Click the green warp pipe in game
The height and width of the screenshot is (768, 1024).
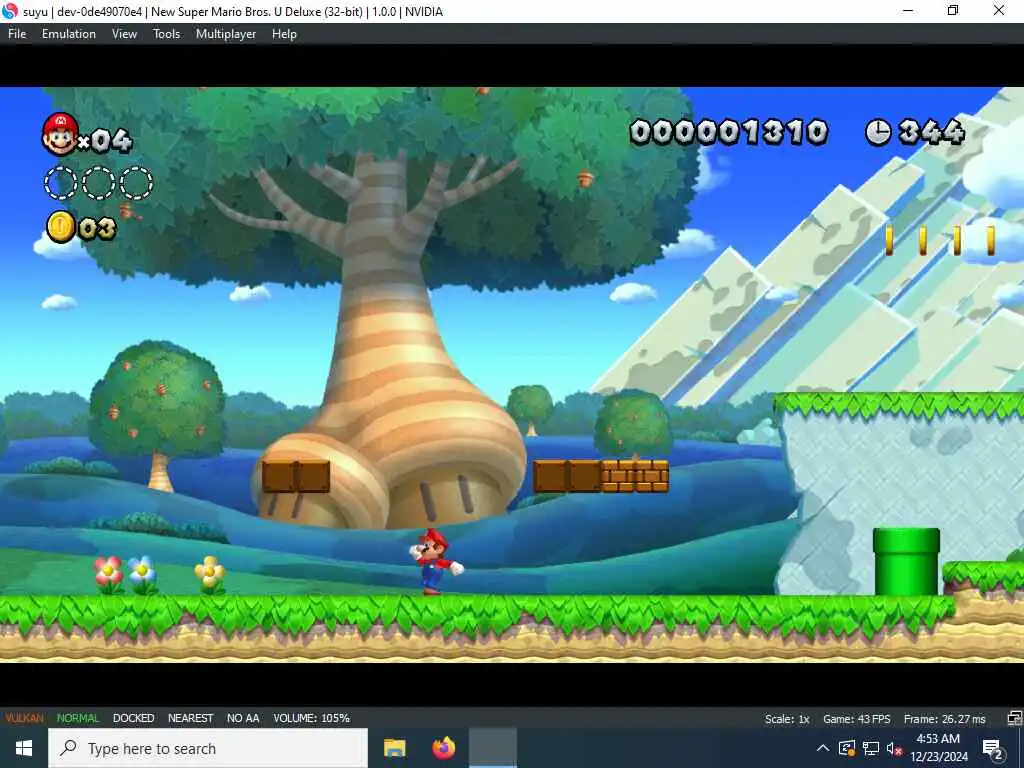(906, 562)
